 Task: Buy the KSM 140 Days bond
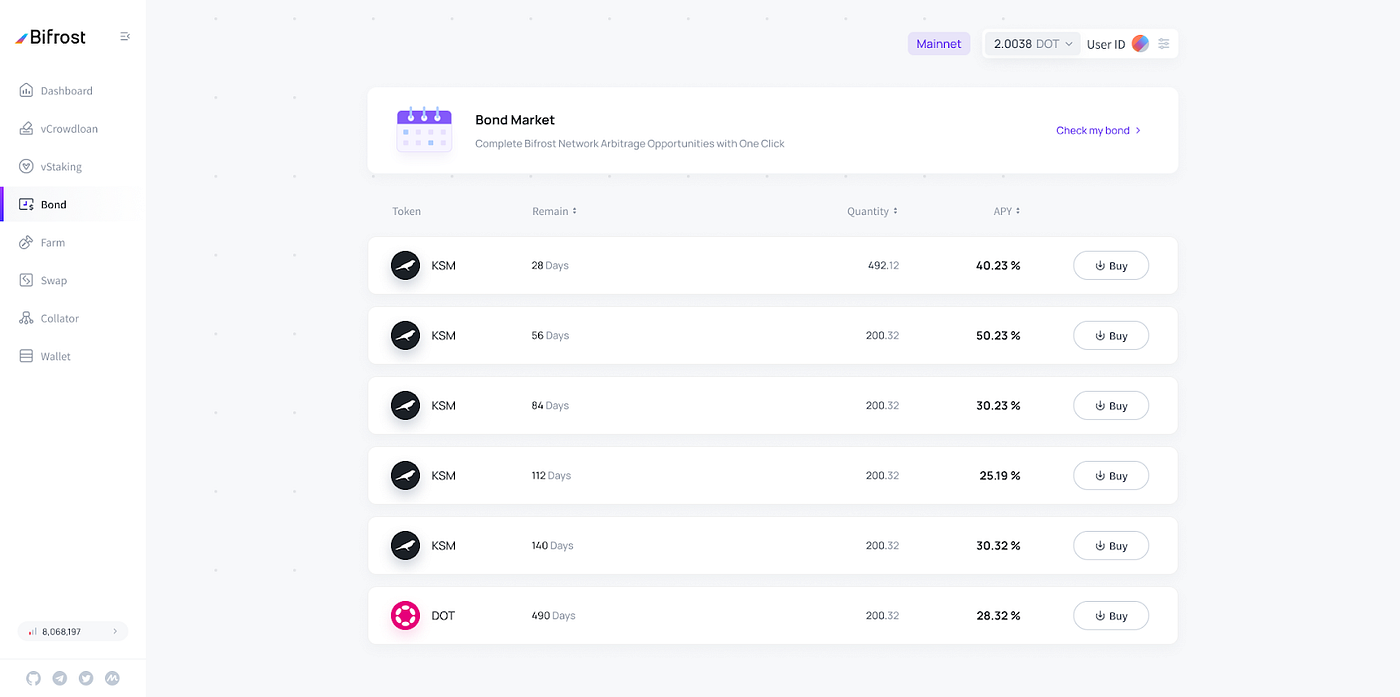[1111, 546]
